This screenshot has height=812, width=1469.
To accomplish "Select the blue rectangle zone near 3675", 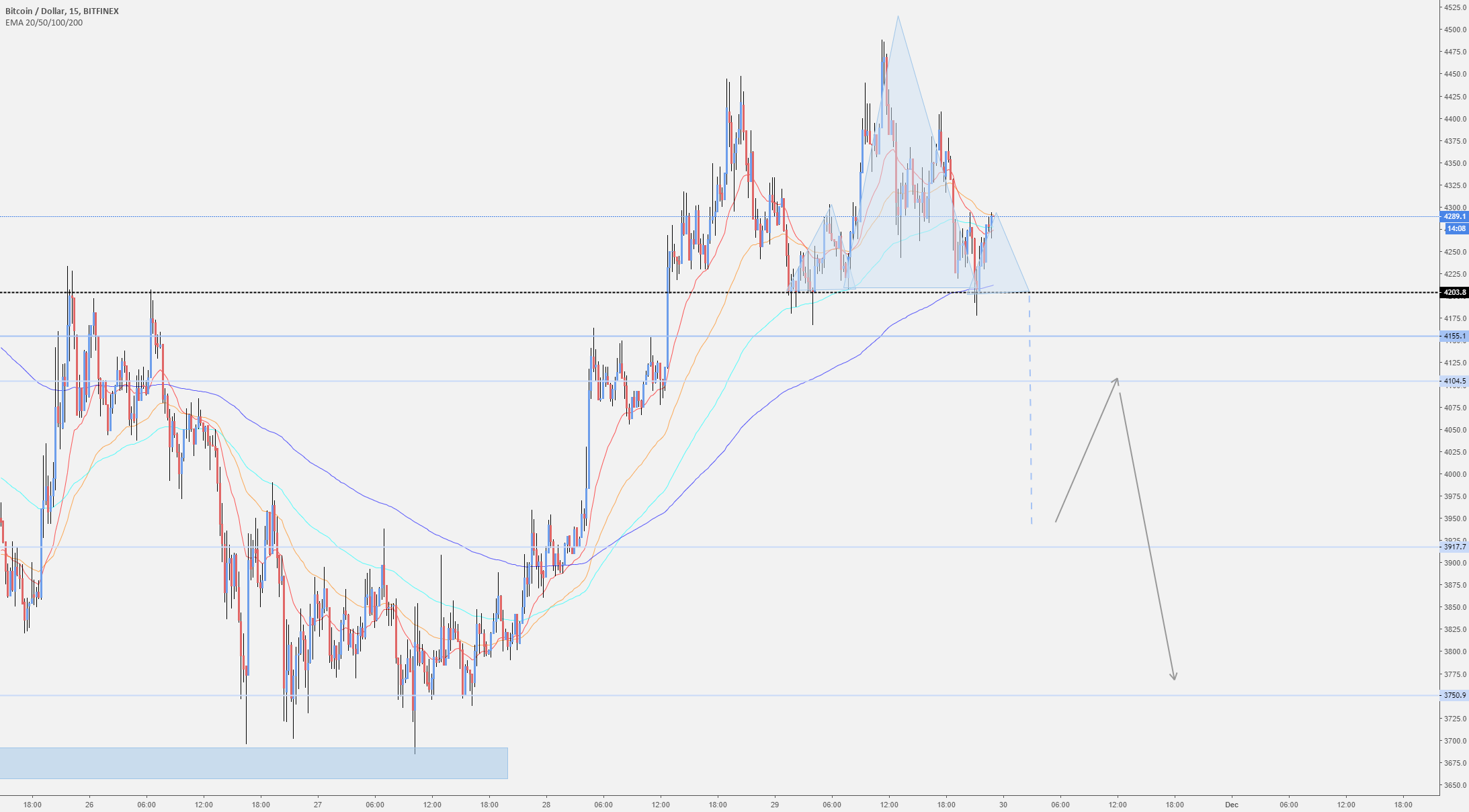I will click(252, 762).
